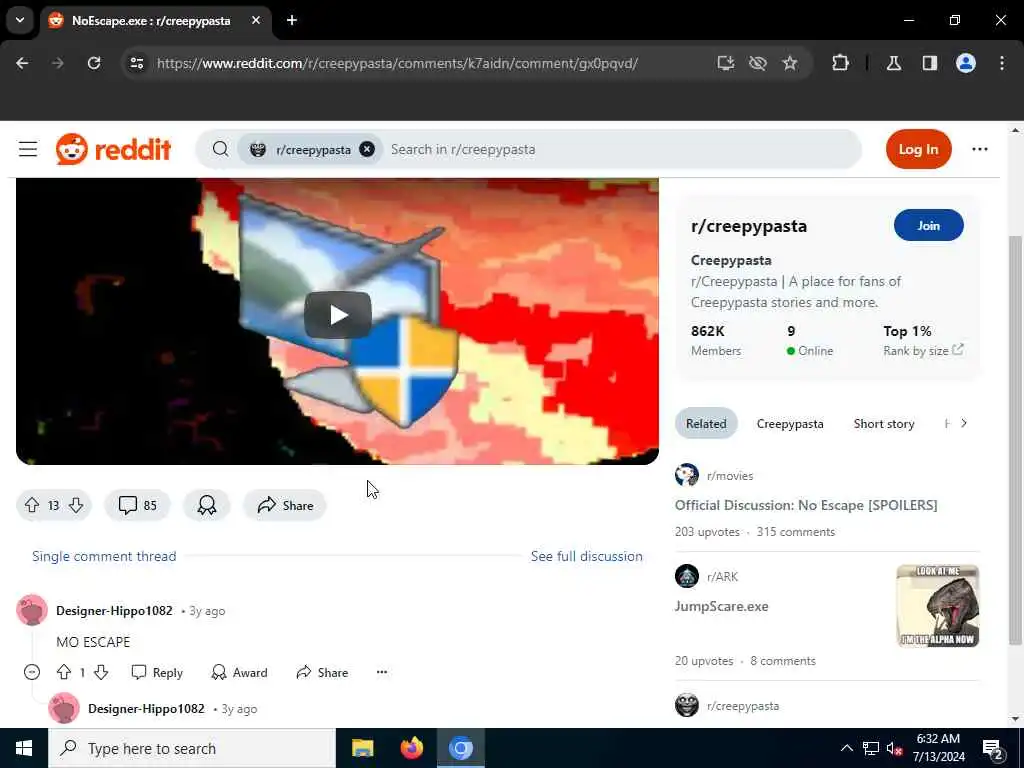The height and width of the screenshot is (768, 1024).
Task: Open Chrome Labs flask icon
Action: [x=894, y=63]
